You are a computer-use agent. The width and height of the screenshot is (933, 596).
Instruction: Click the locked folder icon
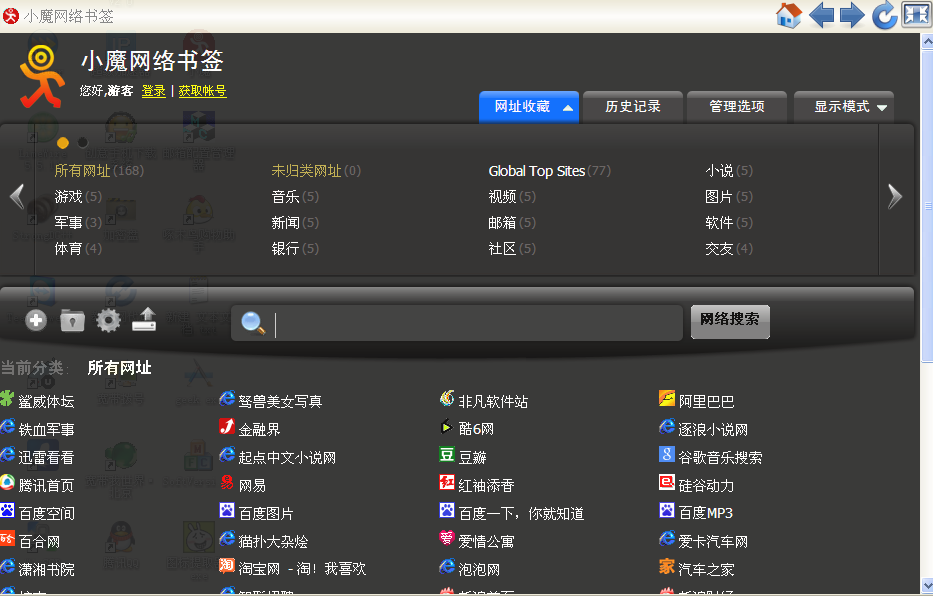coord(72,321)
